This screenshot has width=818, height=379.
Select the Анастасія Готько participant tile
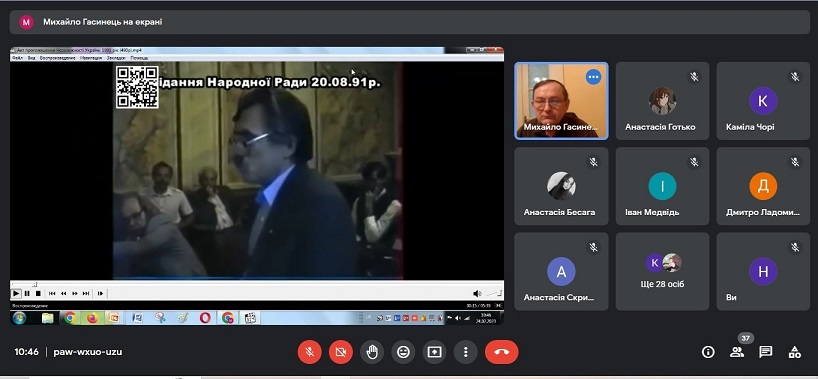663,101
